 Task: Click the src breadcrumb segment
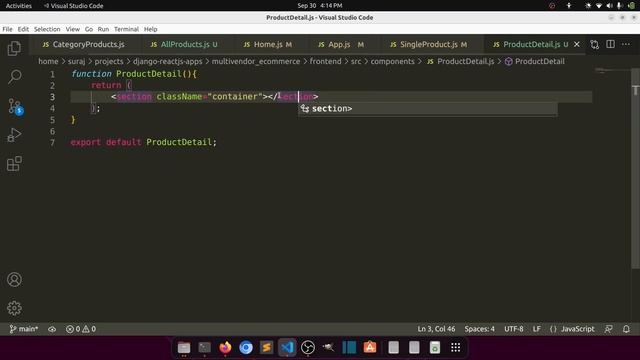pos(356,61)
